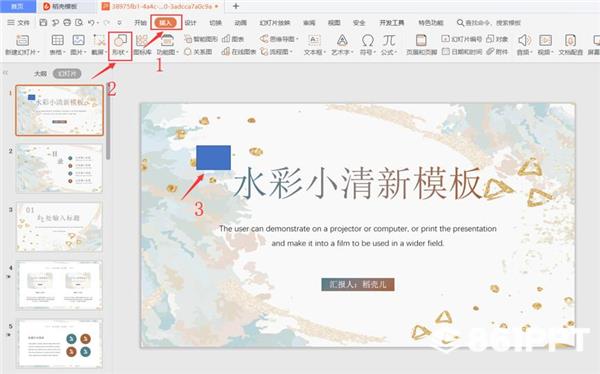Switch panel to Outline (大纲) view
600x374 pixels.
point(40,73)
